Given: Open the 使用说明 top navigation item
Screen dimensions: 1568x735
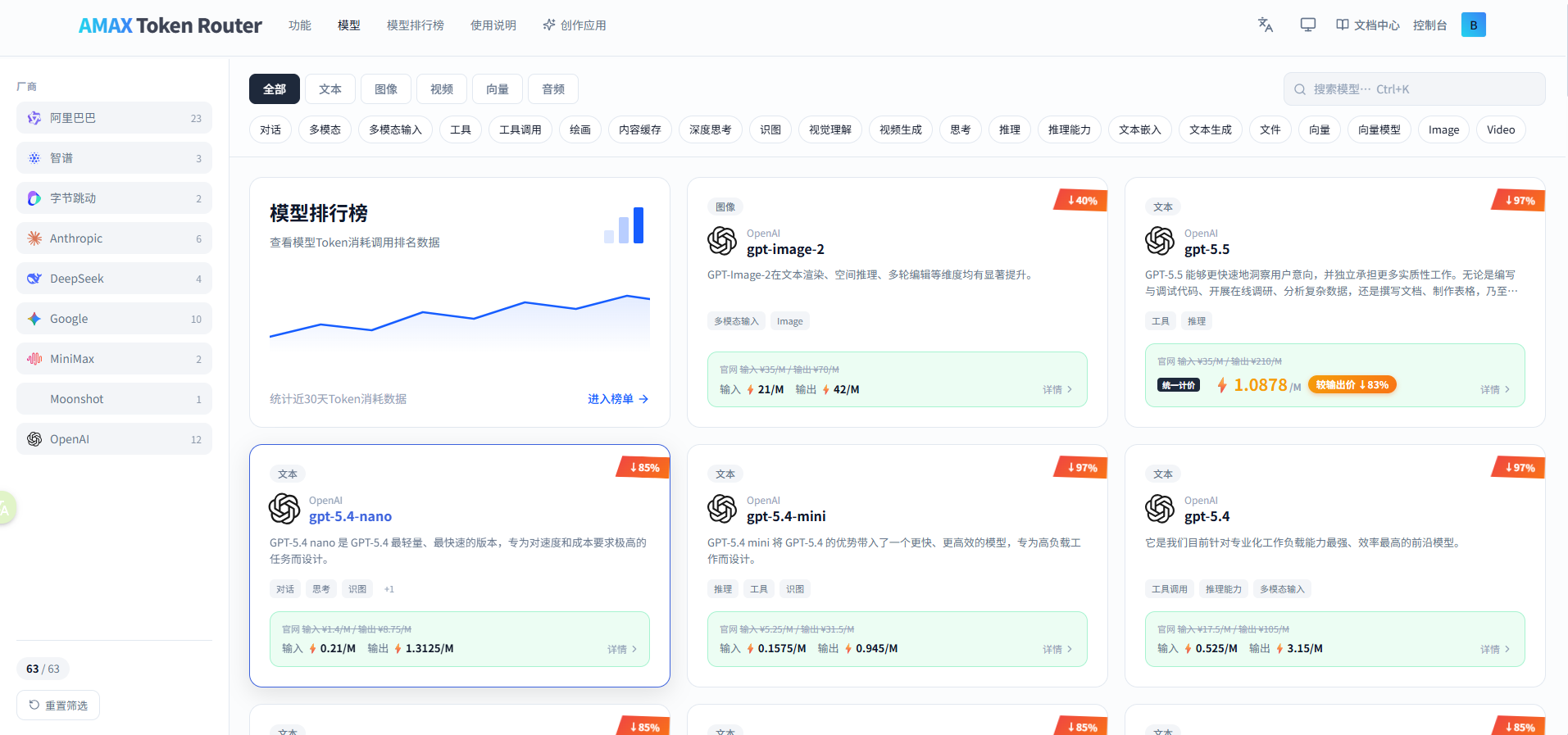Looking at the screenshot, I should (x=493, y=25).
